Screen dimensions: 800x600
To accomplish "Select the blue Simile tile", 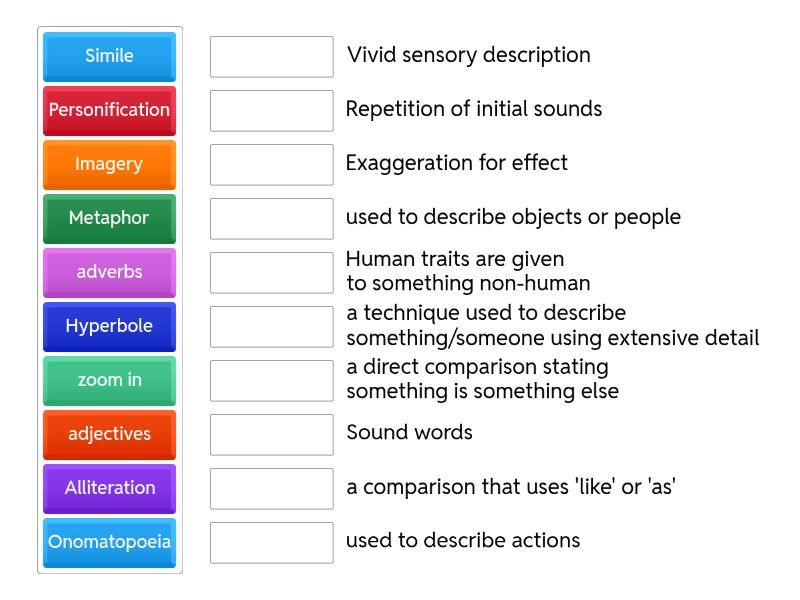I will click(109, 56).
